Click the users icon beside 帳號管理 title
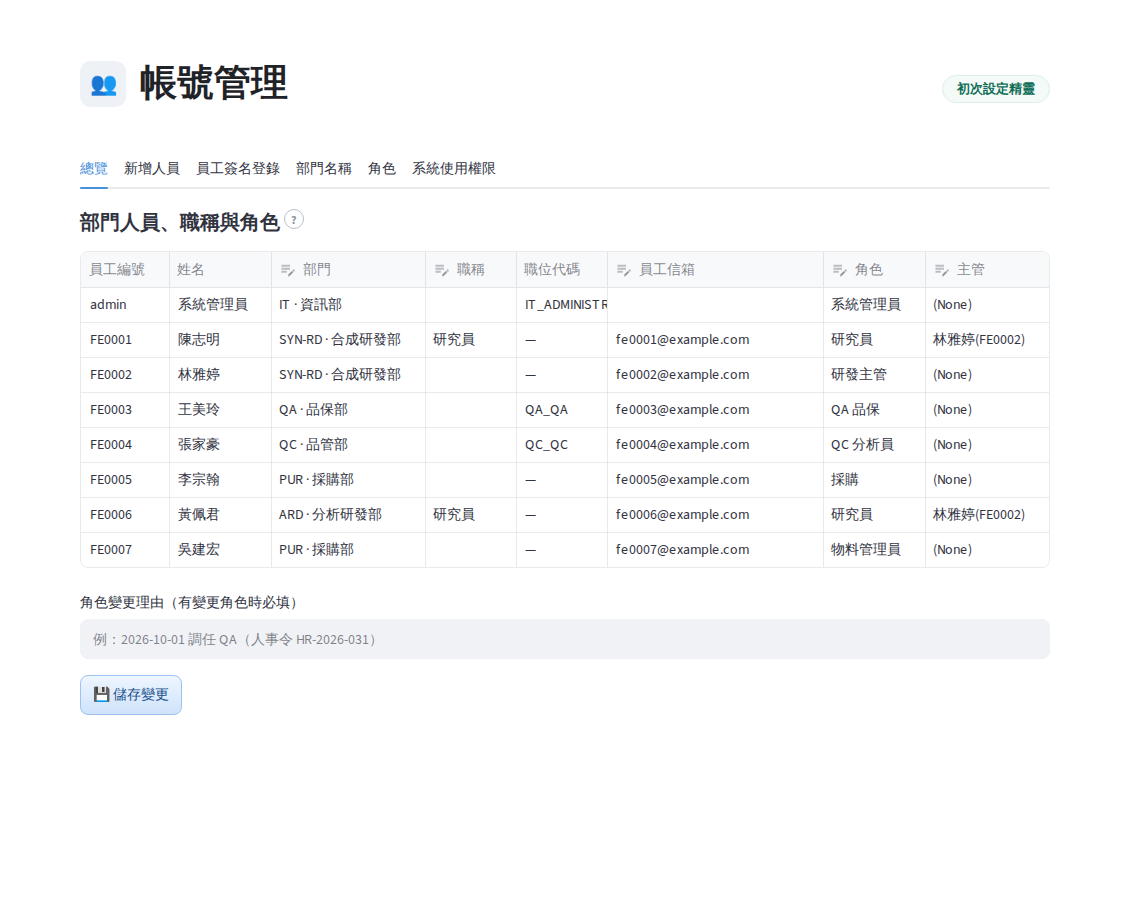1130x900 pixels. [x=103, y=84]
